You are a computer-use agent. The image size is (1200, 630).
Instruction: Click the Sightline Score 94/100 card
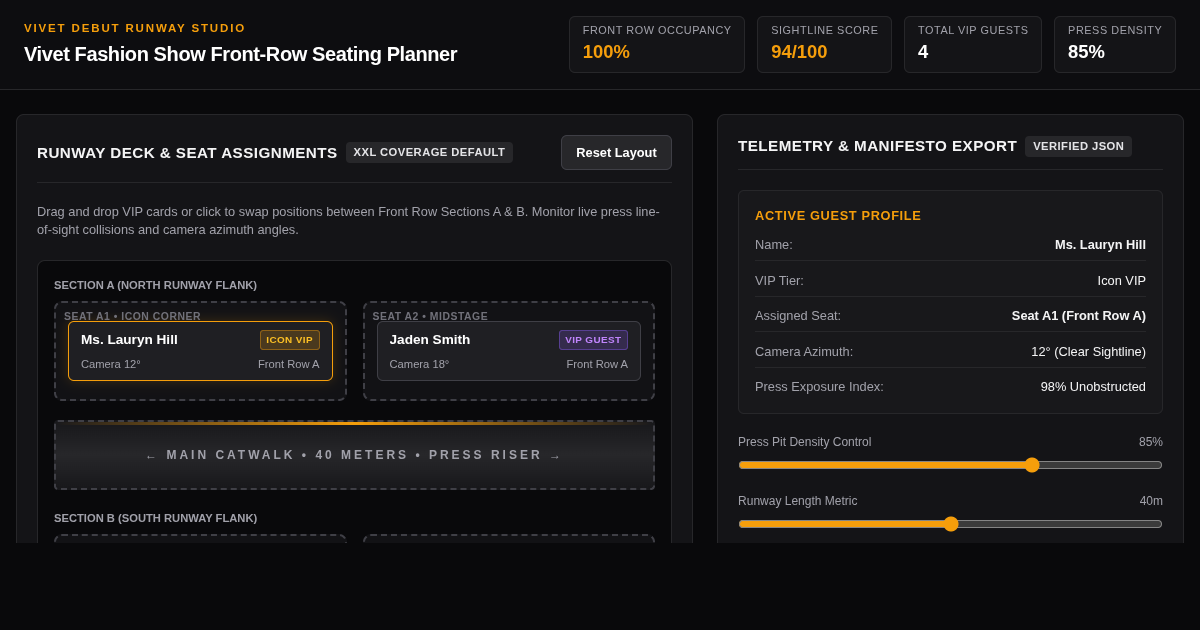824,44
